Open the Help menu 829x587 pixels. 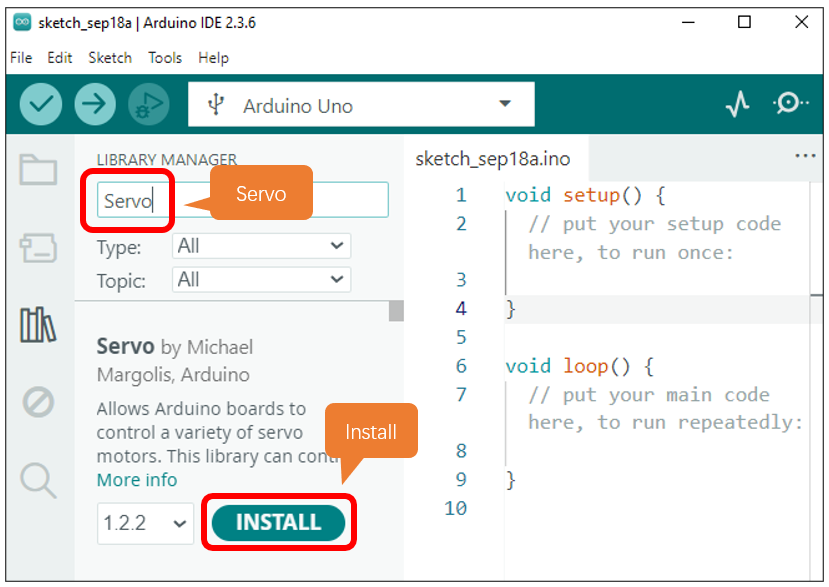pyautogui.click(x=214, y=58)
